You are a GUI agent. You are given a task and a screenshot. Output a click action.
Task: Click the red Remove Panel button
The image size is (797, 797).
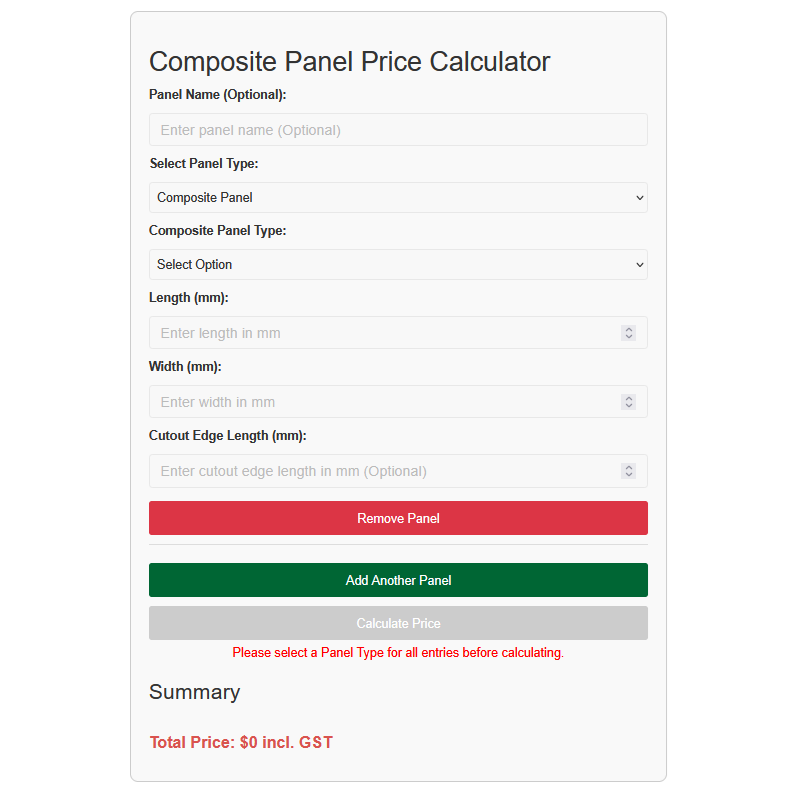click(x=398, y=518)
